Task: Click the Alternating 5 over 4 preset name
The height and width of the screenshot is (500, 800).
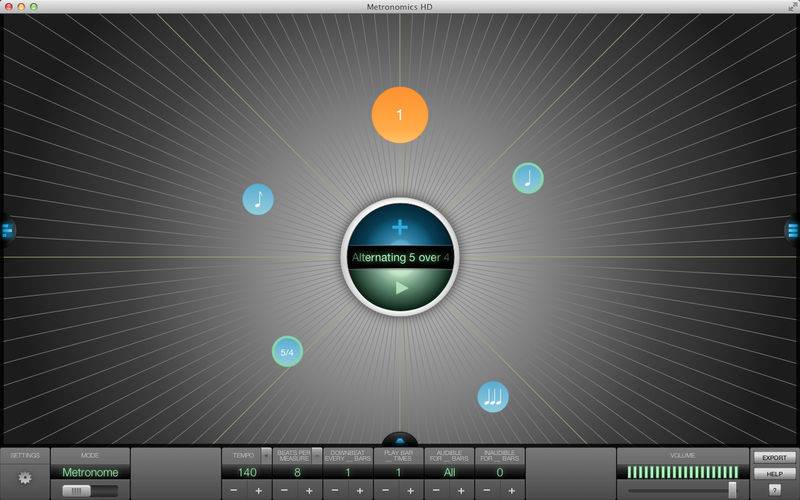Action: (x=400, y=258)
